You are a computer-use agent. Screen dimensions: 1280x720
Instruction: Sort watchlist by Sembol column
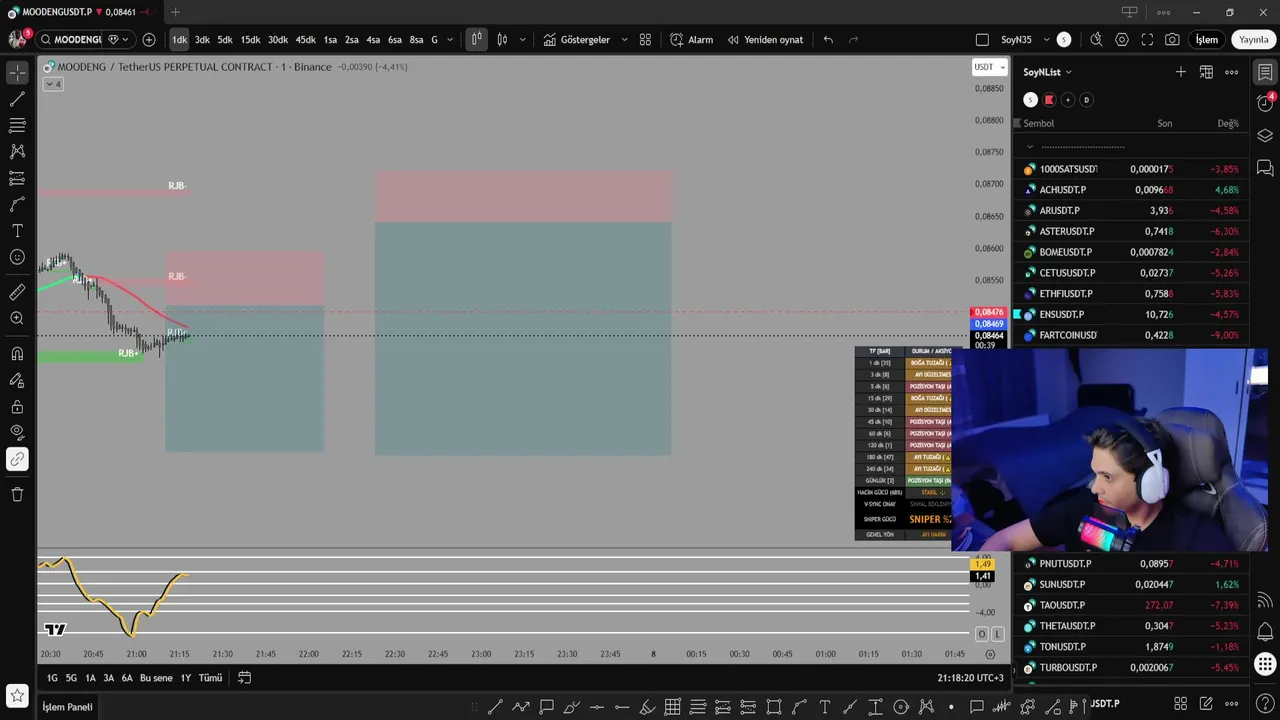(x=1038, y=124)
